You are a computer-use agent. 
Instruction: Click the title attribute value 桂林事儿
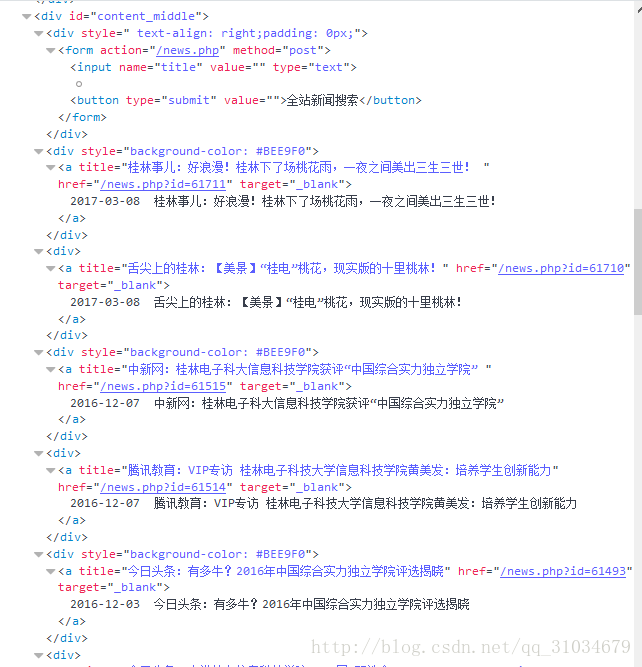point(299,167)
